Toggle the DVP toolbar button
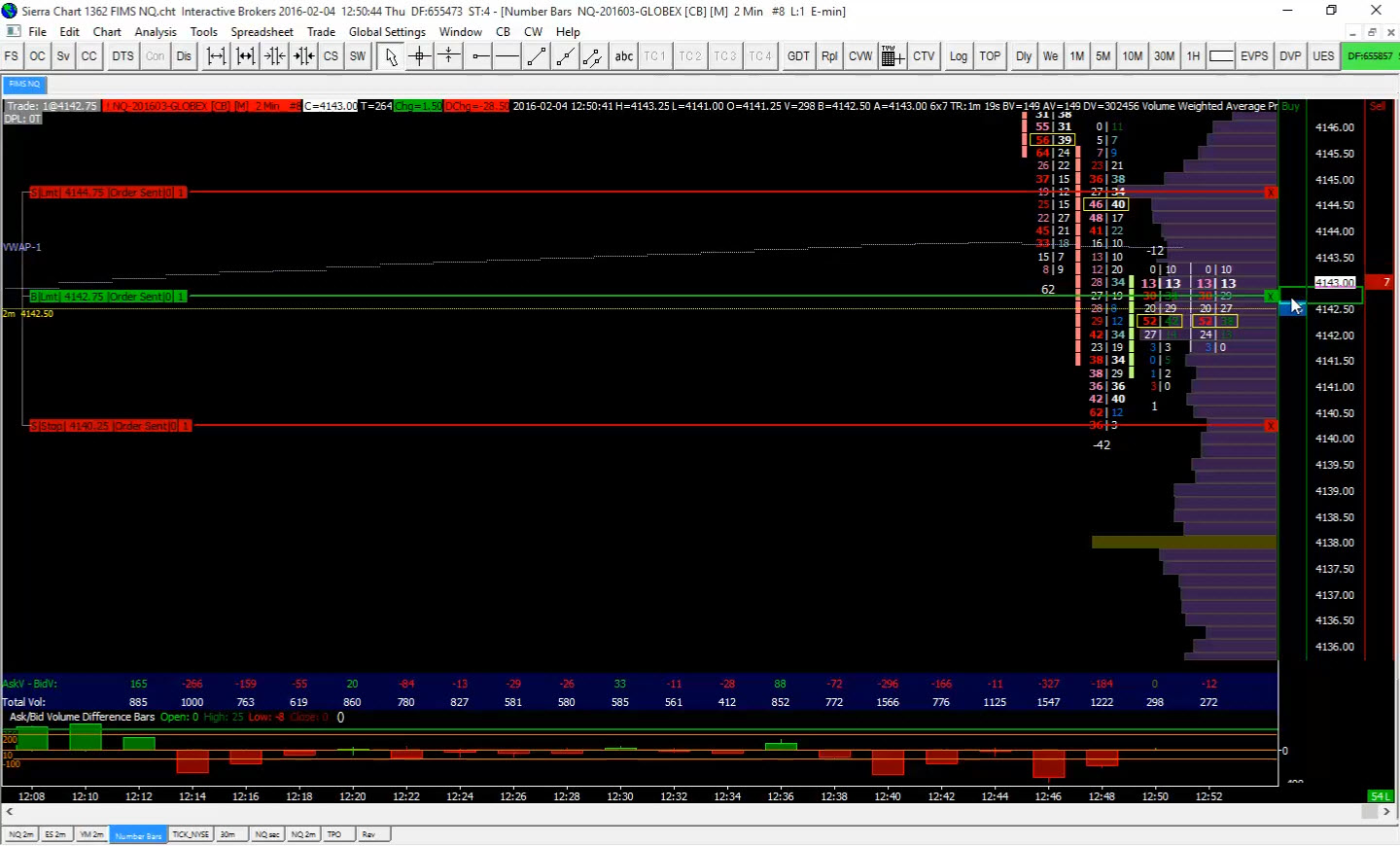Screen dimensions: 1400x846 [x=1290, y=56]
